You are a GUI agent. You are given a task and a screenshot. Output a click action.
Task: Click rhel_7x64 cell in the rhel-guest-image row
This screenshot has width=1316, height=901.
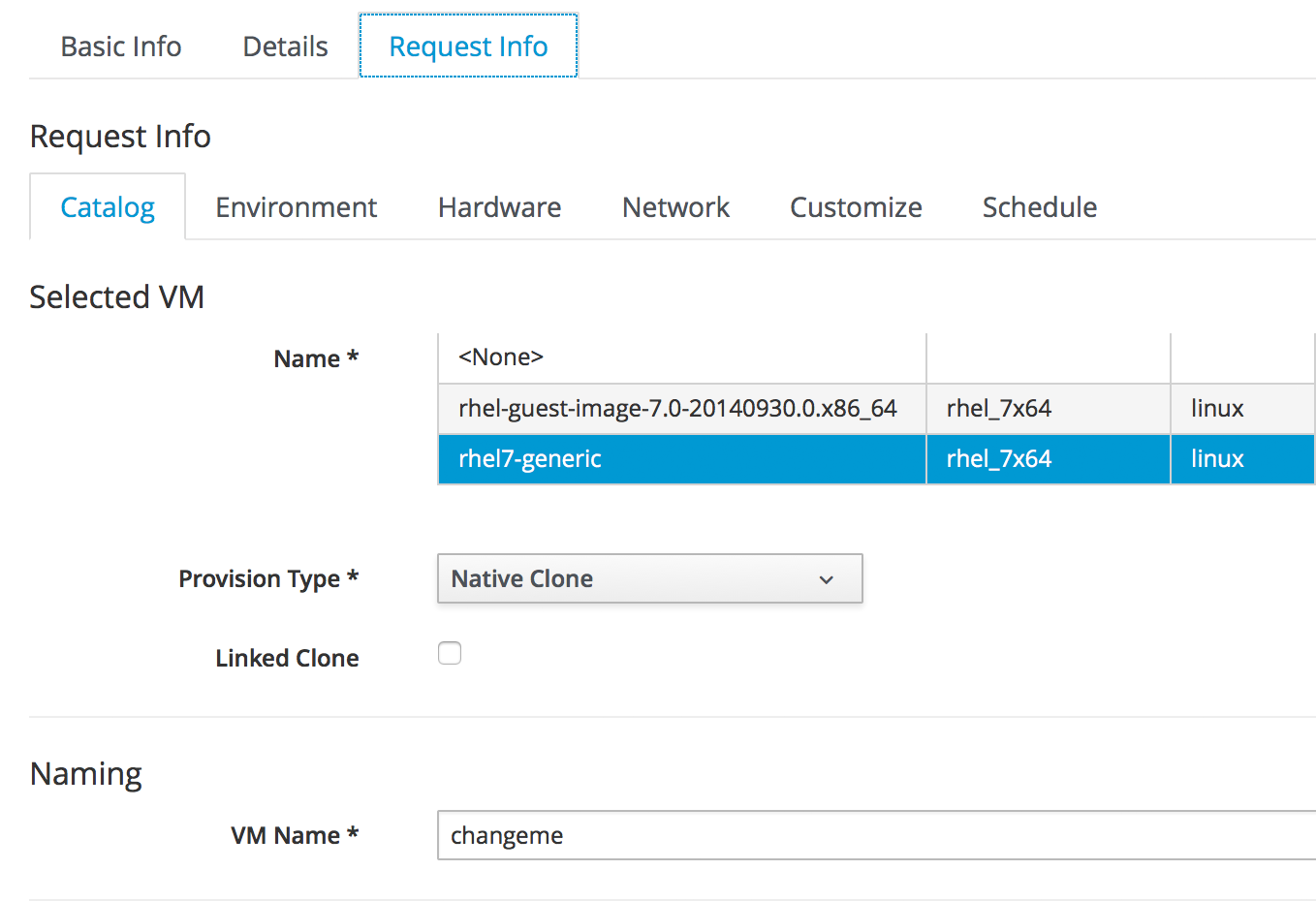click(x=999, y=409)
